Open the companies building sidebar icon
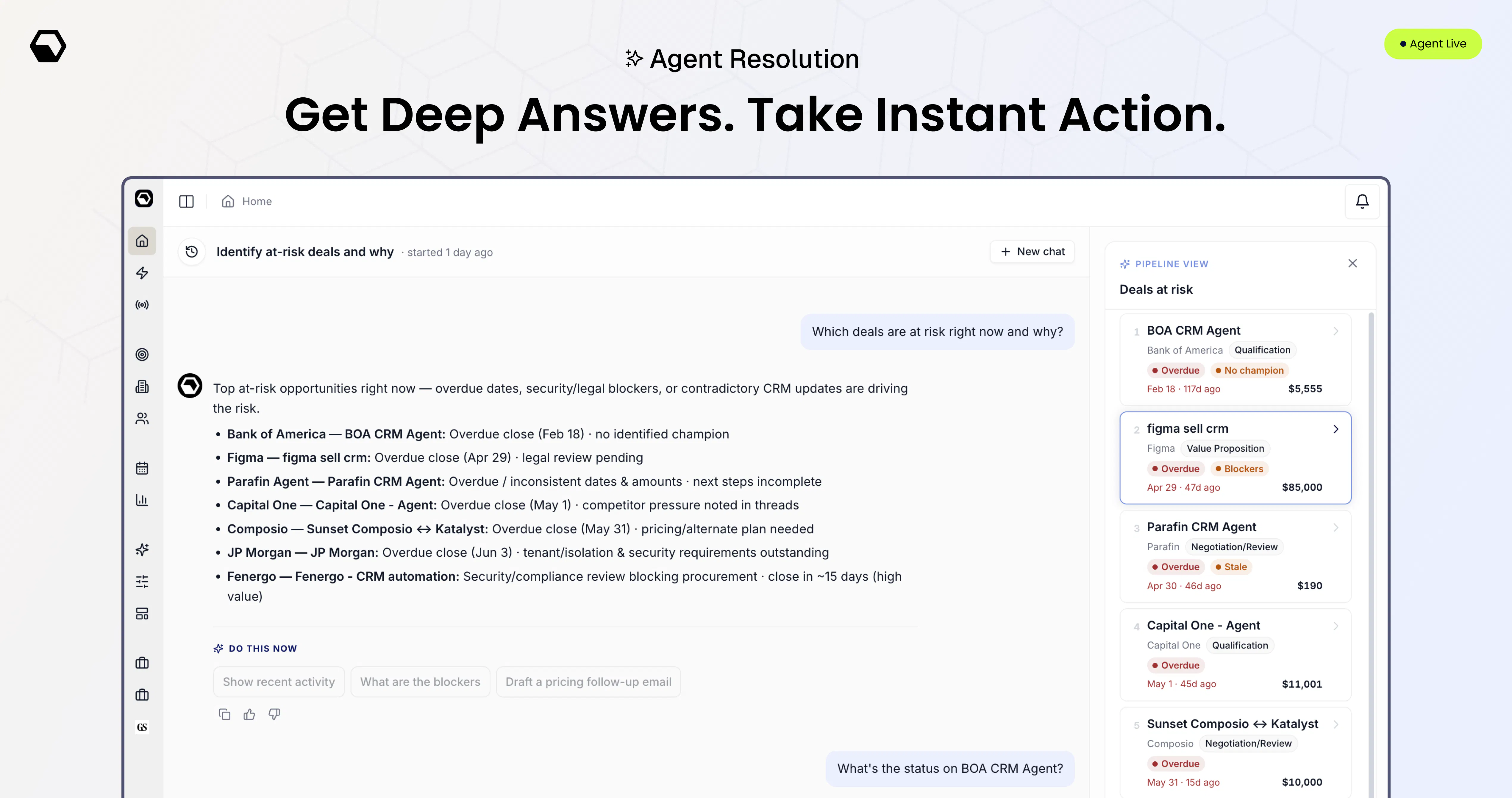This screenshot has height=798, width=1512. click(x=142, y=386)
